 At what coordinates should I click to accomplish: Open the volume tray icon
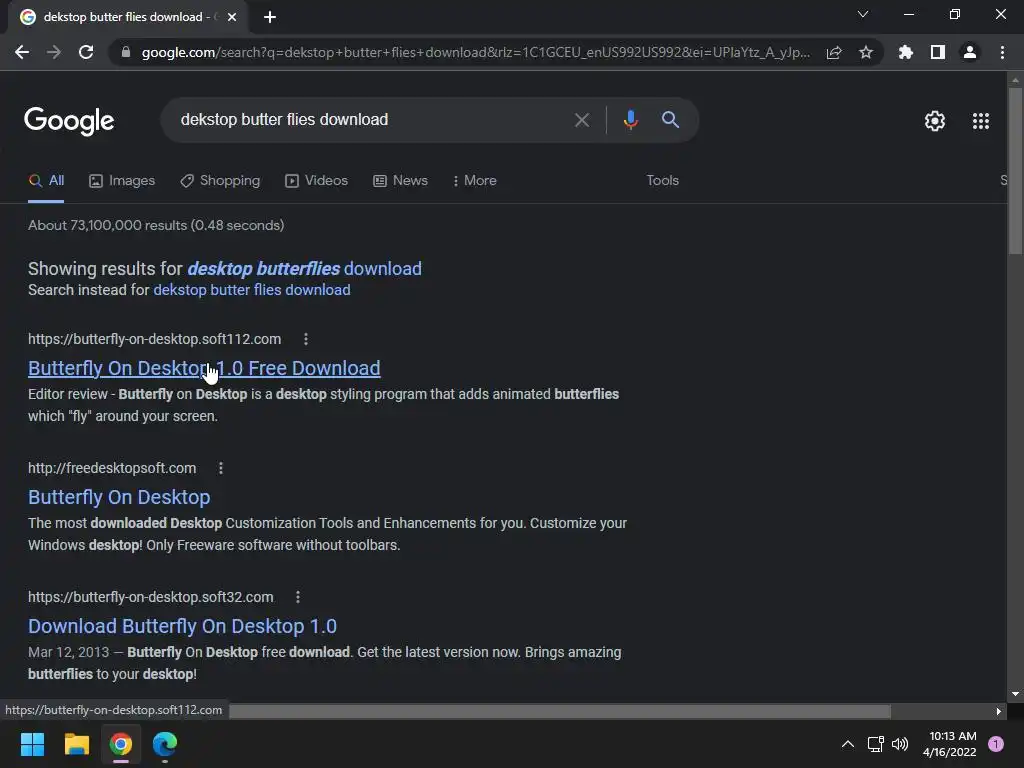click(900, 744)
